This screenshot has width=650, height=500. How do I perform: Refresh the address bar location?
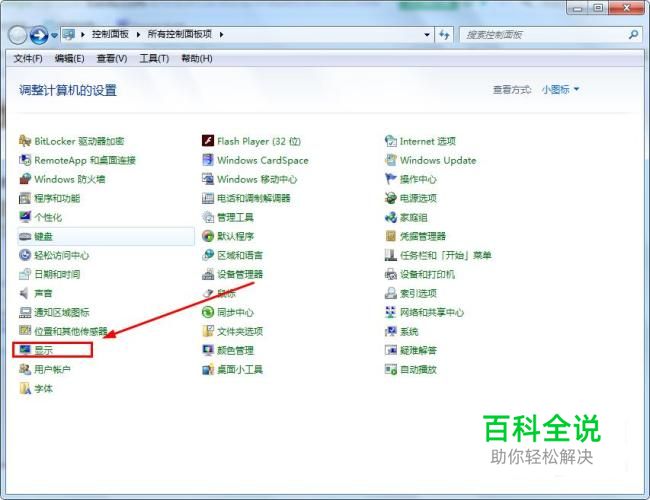coord(444,35)
